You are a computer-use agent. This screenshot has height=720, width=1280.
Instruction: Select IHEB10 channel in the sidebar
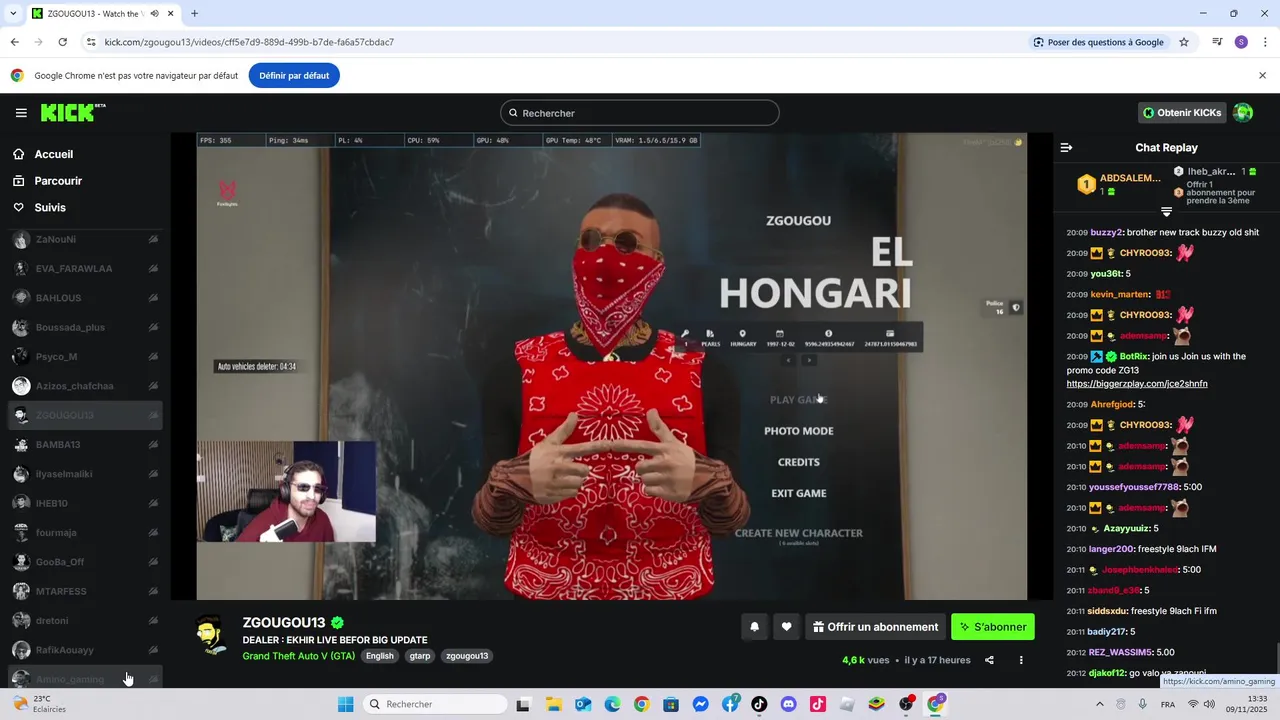[x=85, y=503]
